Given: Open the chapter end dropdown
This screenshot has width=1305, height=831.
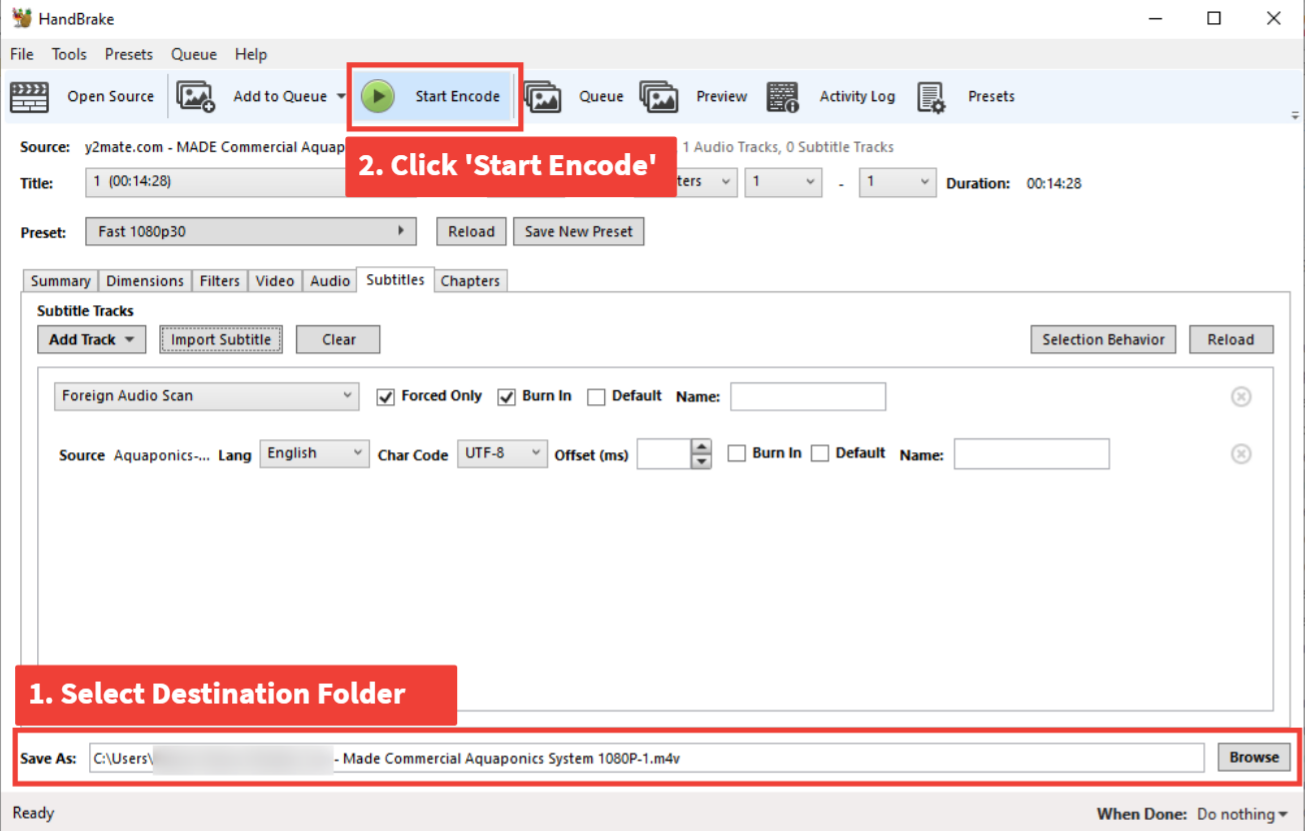Looking at the screenshot, I should pyautogui.click(x=897, y=182).
